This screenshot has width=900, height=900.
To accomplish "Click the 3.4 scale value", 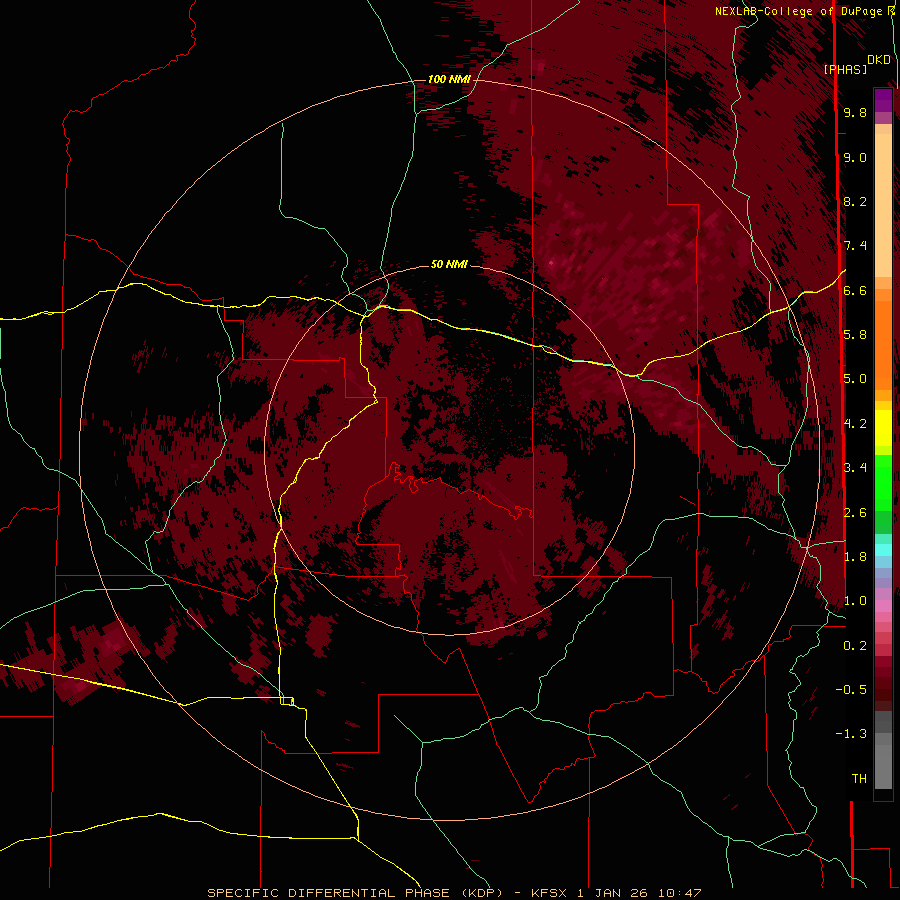I will click(x=855, y=468).
